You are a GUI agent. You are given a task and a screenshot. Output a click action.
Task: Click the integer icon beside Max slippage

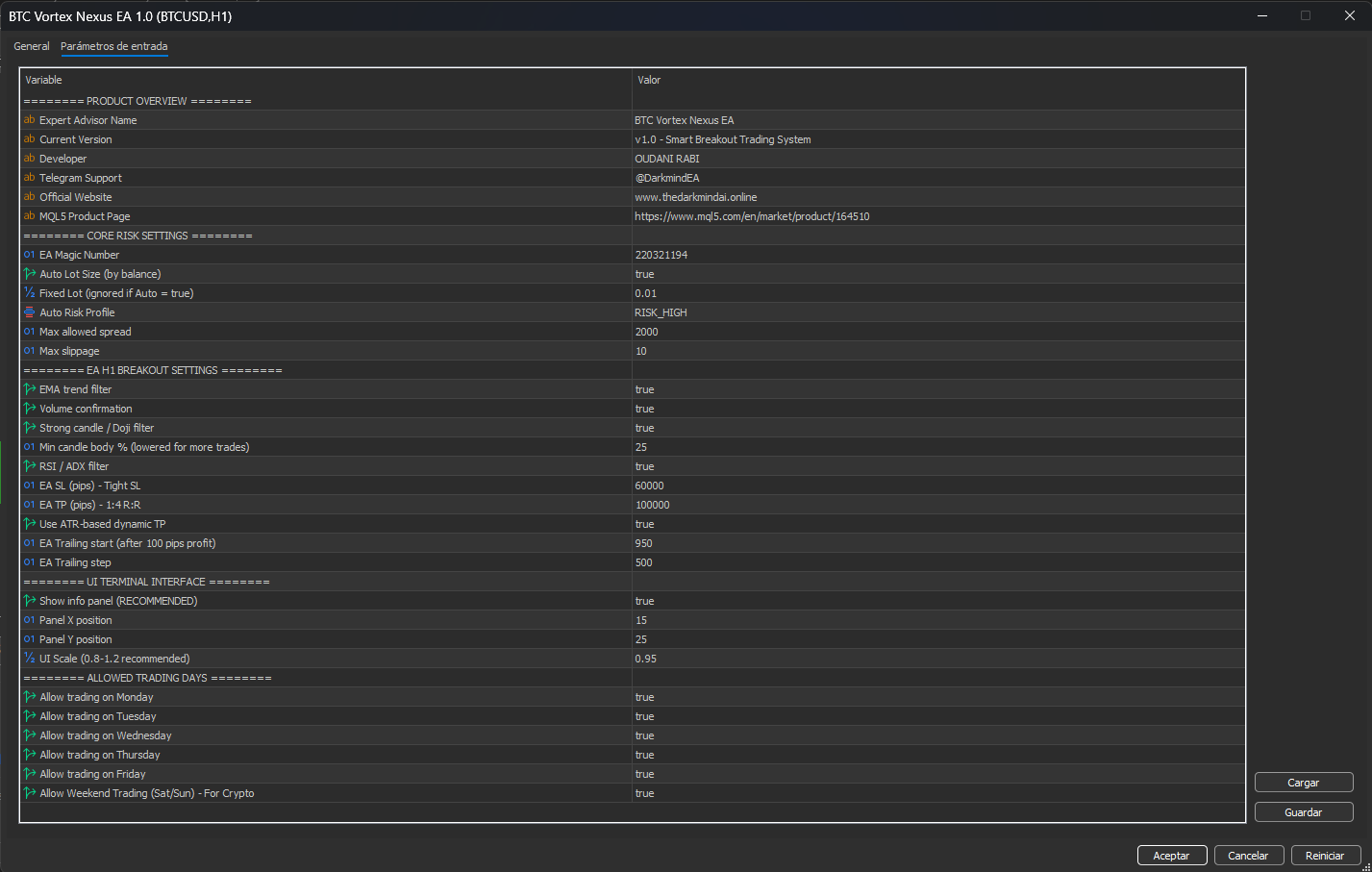pos(29,351)
